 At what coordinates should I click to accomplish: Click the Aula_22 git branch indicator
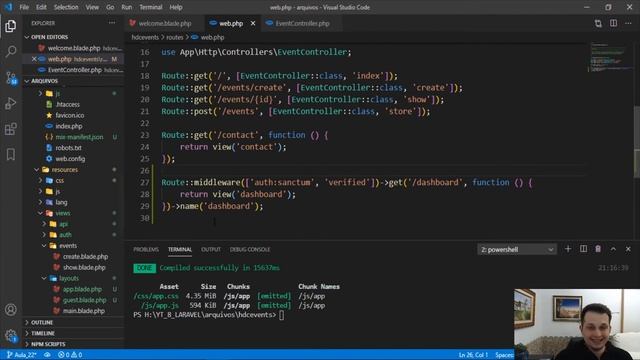[x=22, y=355]
